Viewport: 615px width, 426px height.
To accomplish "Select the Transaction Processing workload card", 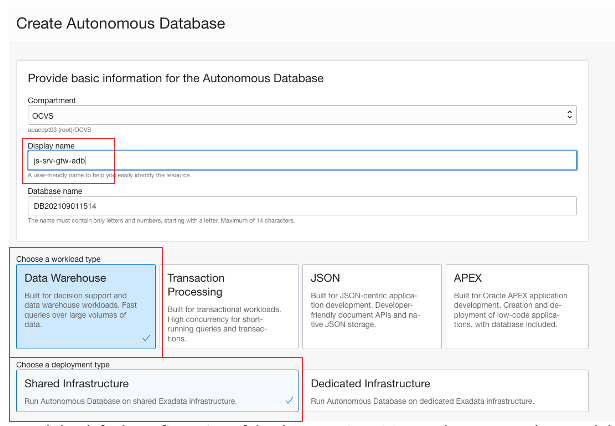I will 231,306.
